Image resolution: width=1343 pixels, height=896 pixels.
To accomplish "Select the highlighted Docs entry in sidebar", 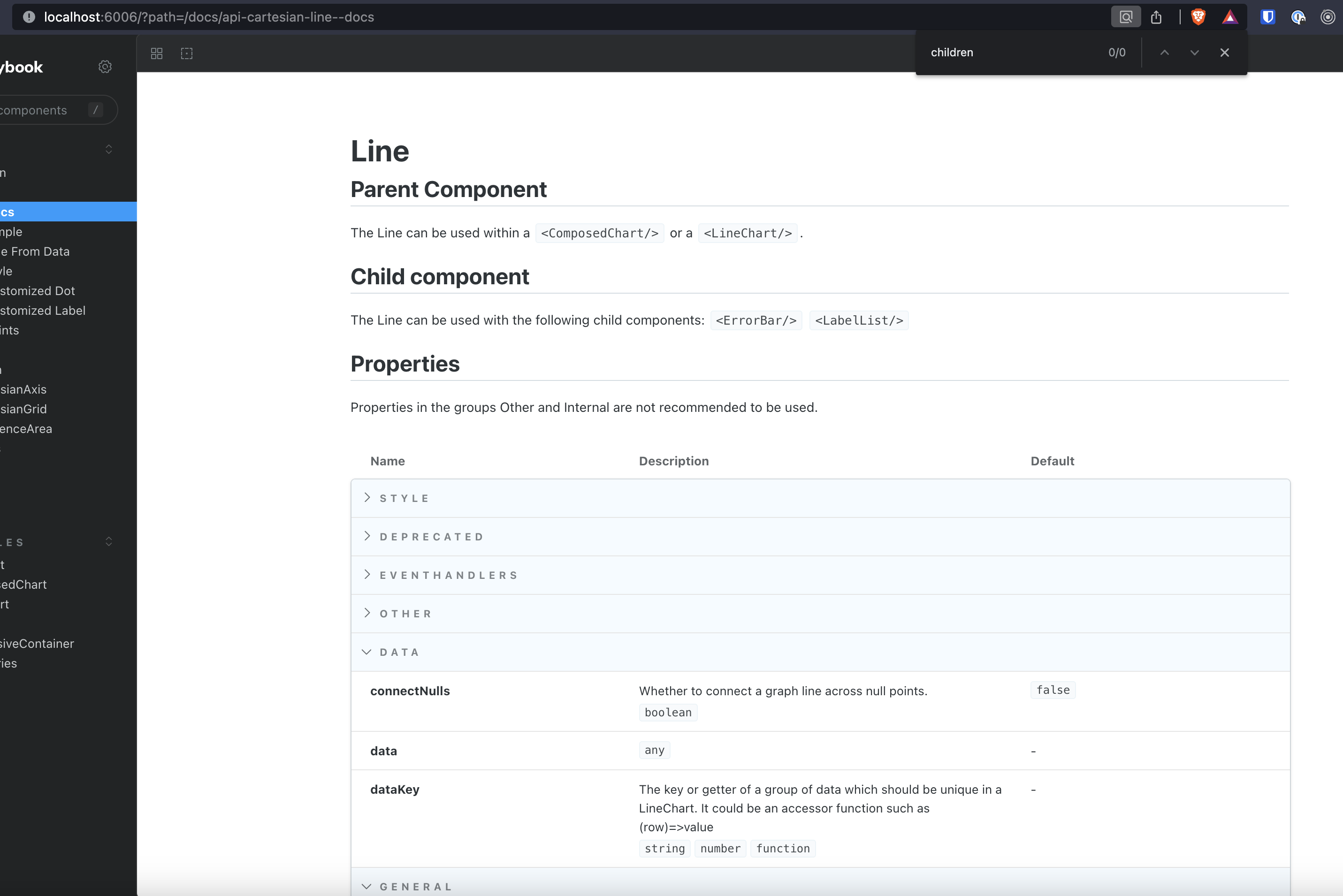I will pyautogui.click(x=34, y=212).
